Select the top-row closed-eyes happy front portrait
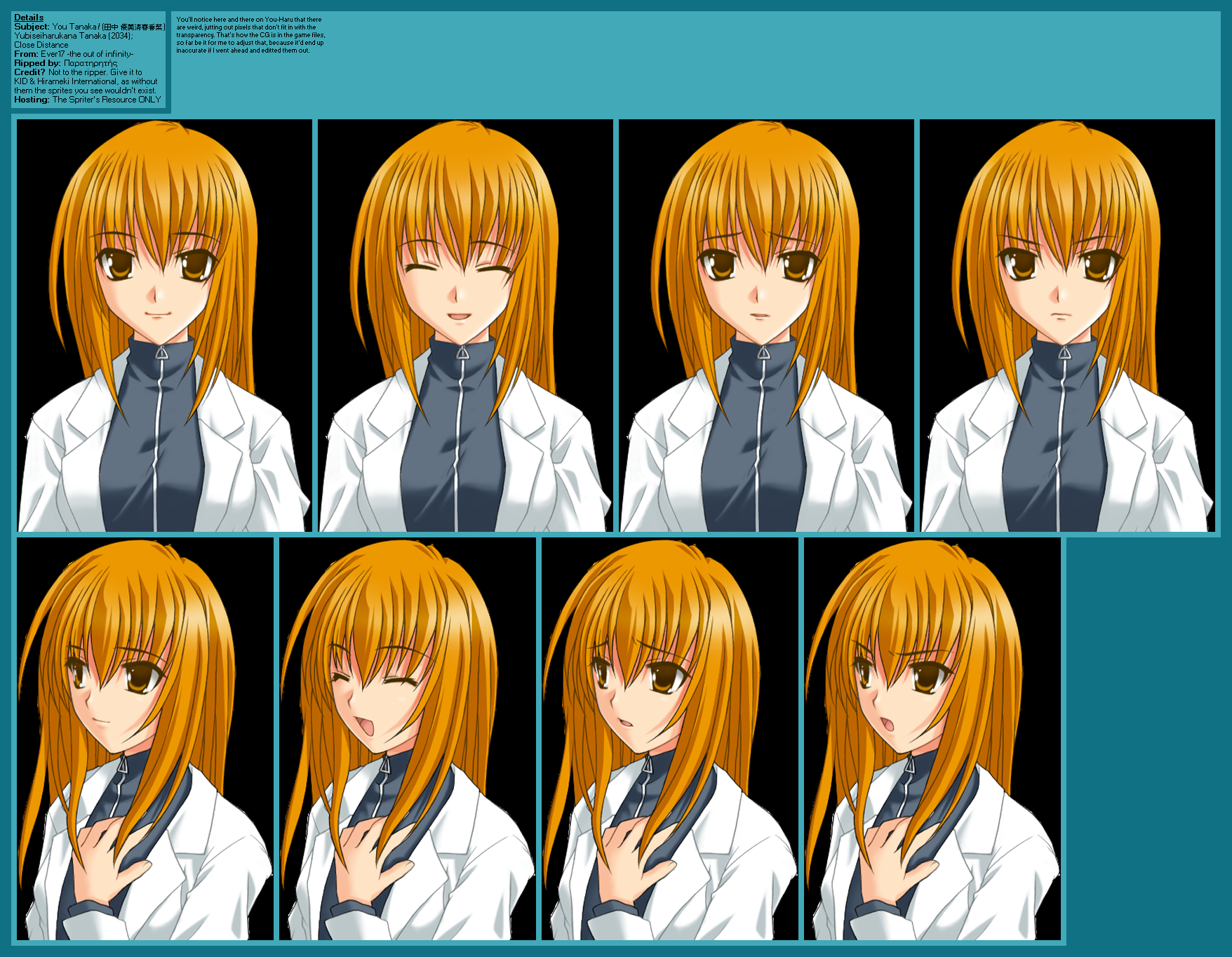 [x=466, y=326]
